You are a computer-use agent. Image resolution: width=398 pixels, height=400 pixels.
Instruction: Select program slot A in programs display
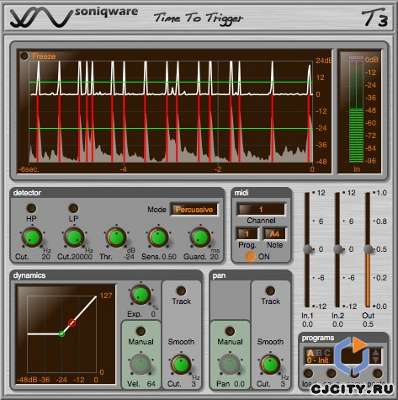pyautogui.click(x=310, y=353)
